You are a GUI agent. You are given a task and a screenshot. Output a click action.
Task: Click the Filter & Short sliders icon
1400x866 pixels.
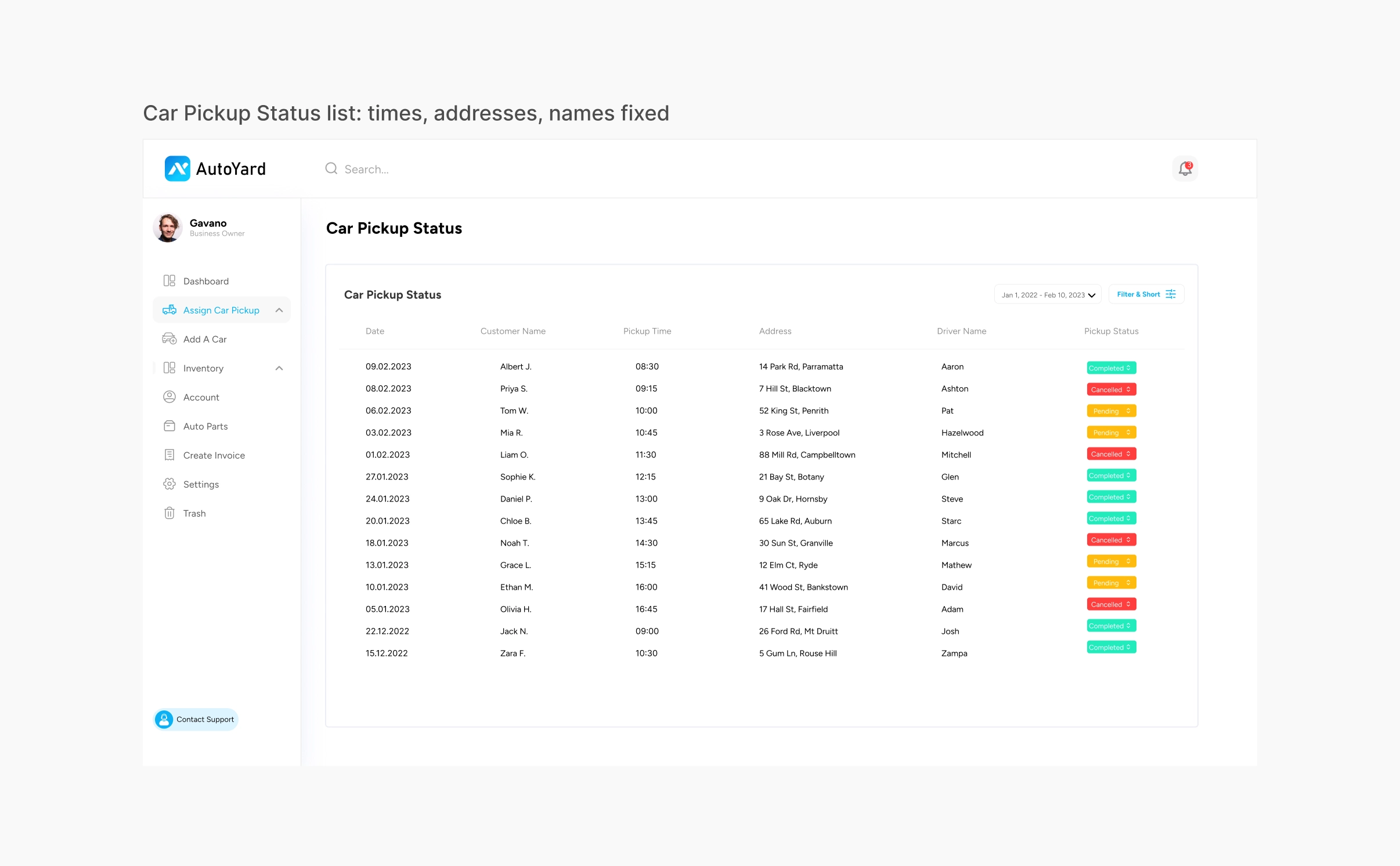pyautogui.click(x=1171, y=294)
